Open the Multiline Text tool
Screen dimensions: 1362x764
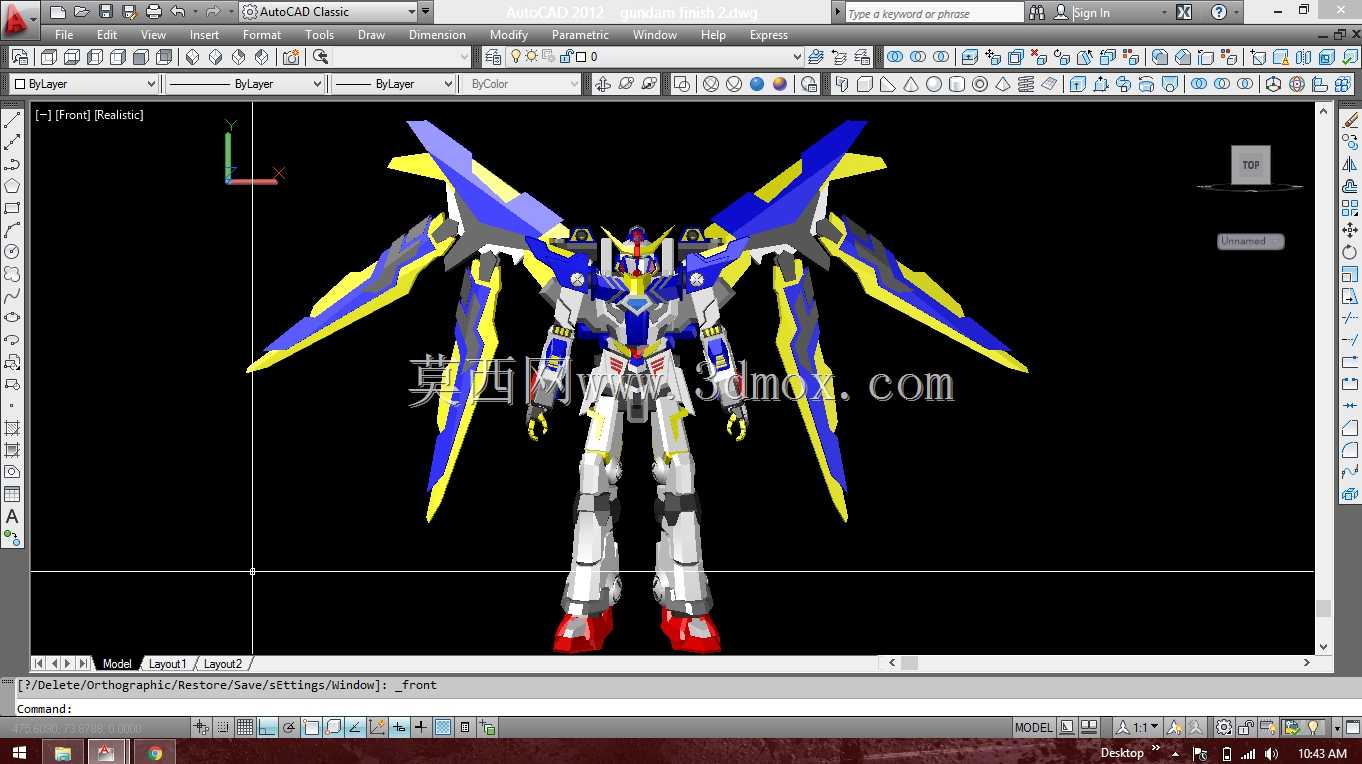click(x=12, y=516)
